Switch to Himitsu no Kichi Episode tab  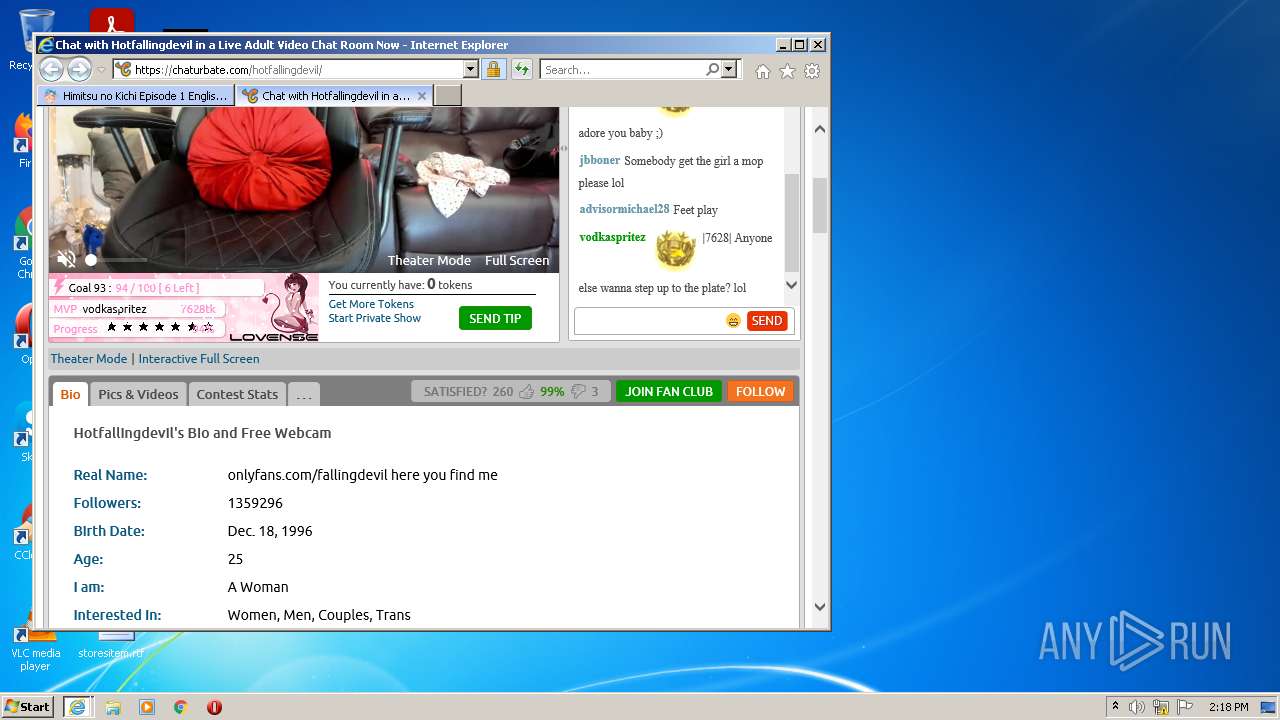tap(135, 96)
